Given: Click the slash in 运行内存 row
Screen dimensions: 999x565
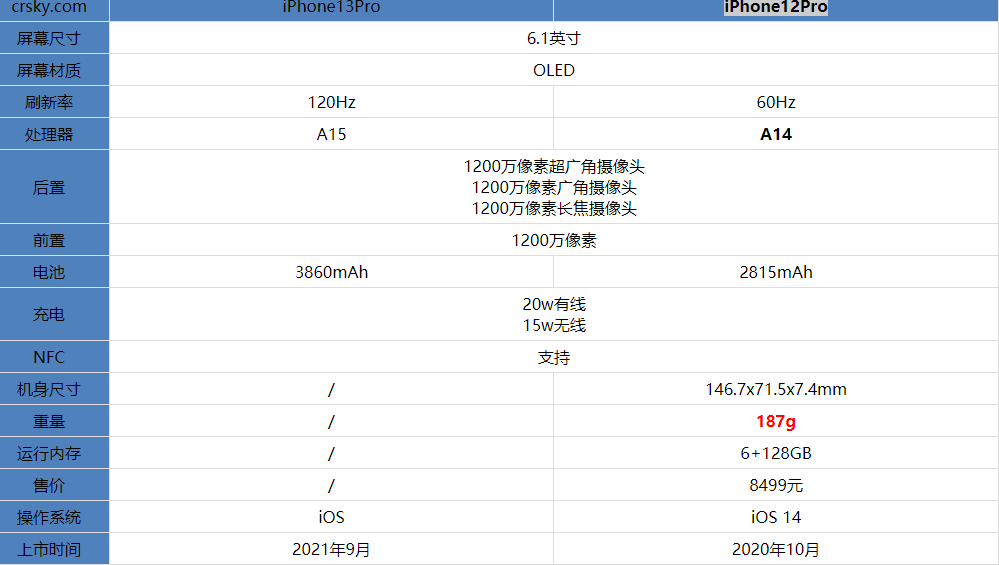Looking at the screenshot, I should tap(331, 454).
